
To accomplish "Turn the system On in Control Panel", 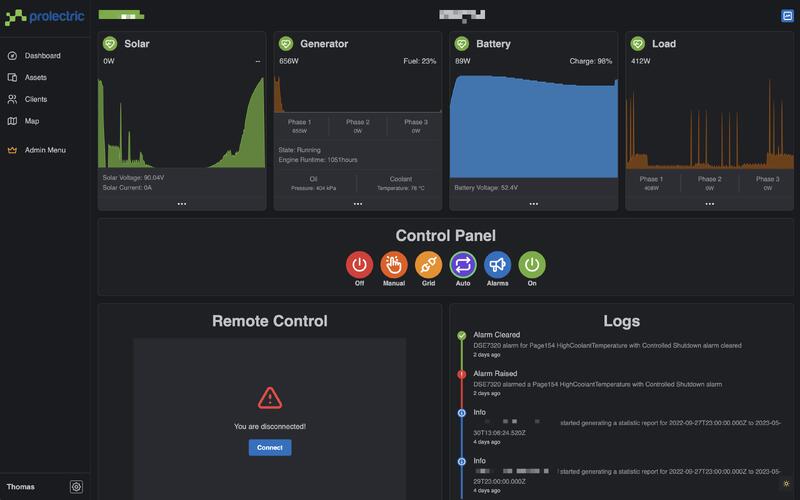I will (x=532, y=265).
